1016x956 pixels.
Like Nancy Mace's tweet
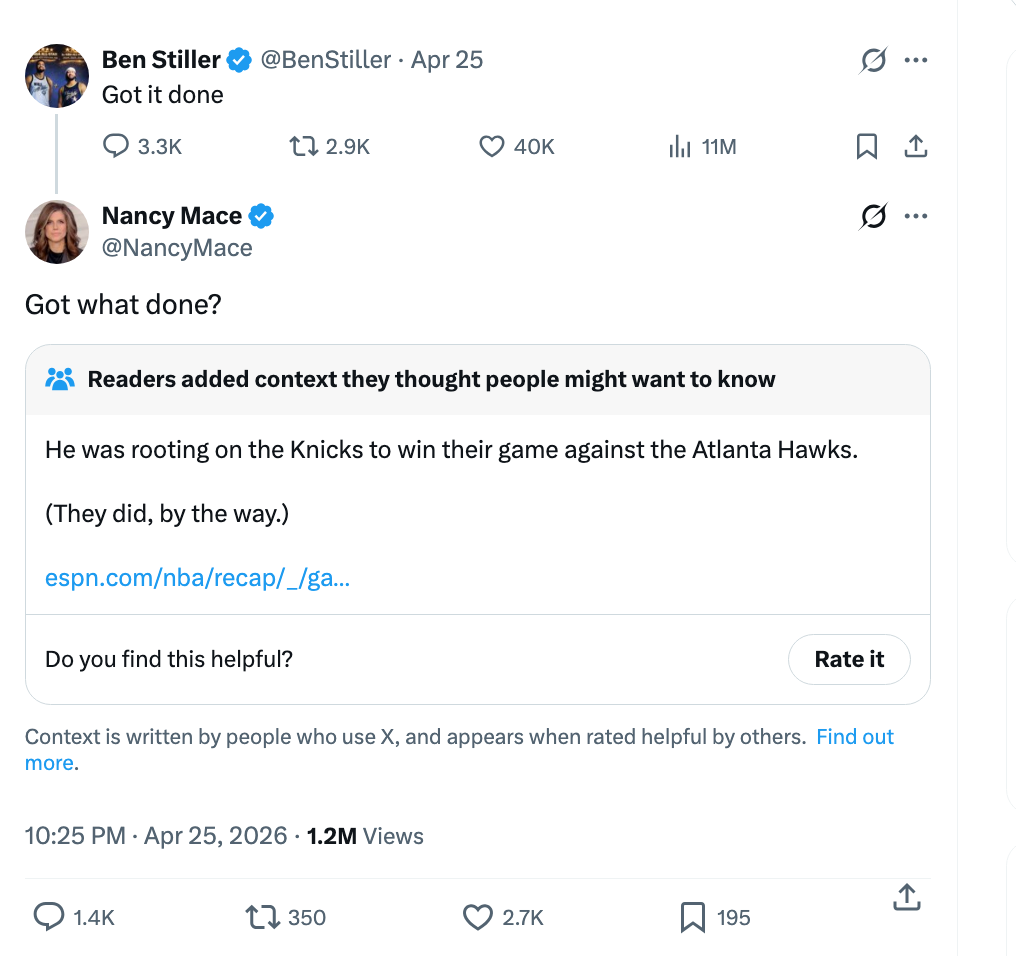(477, 917)
